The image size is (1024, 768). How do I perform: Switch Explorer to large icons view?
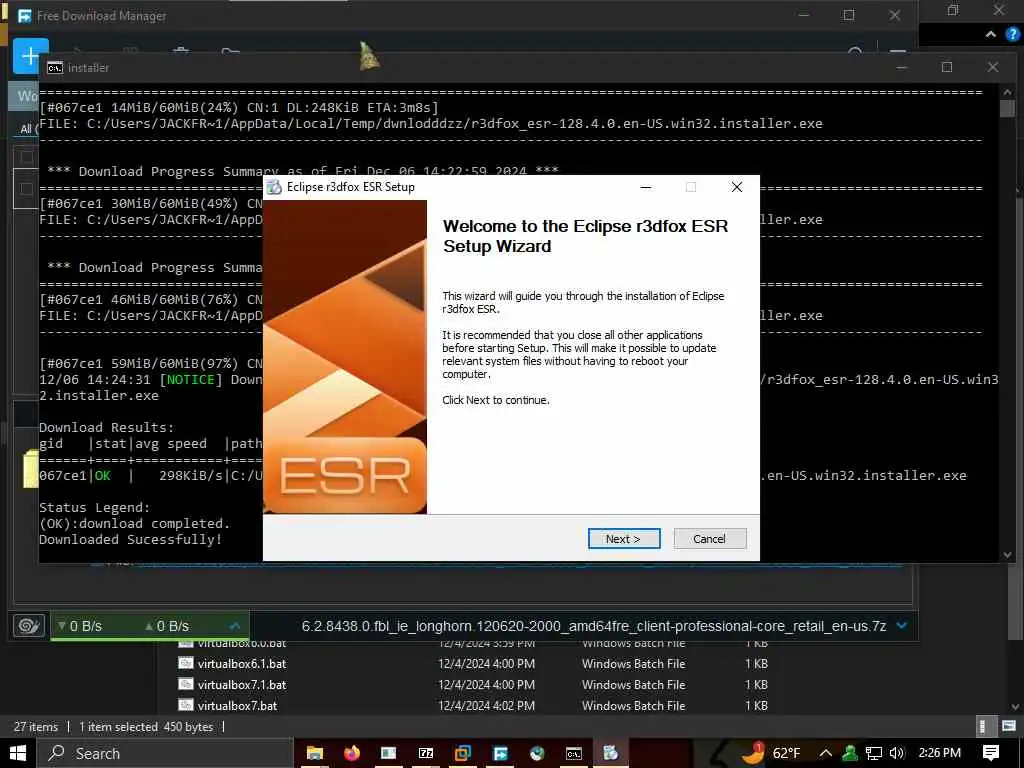(x=1009, y=726)
